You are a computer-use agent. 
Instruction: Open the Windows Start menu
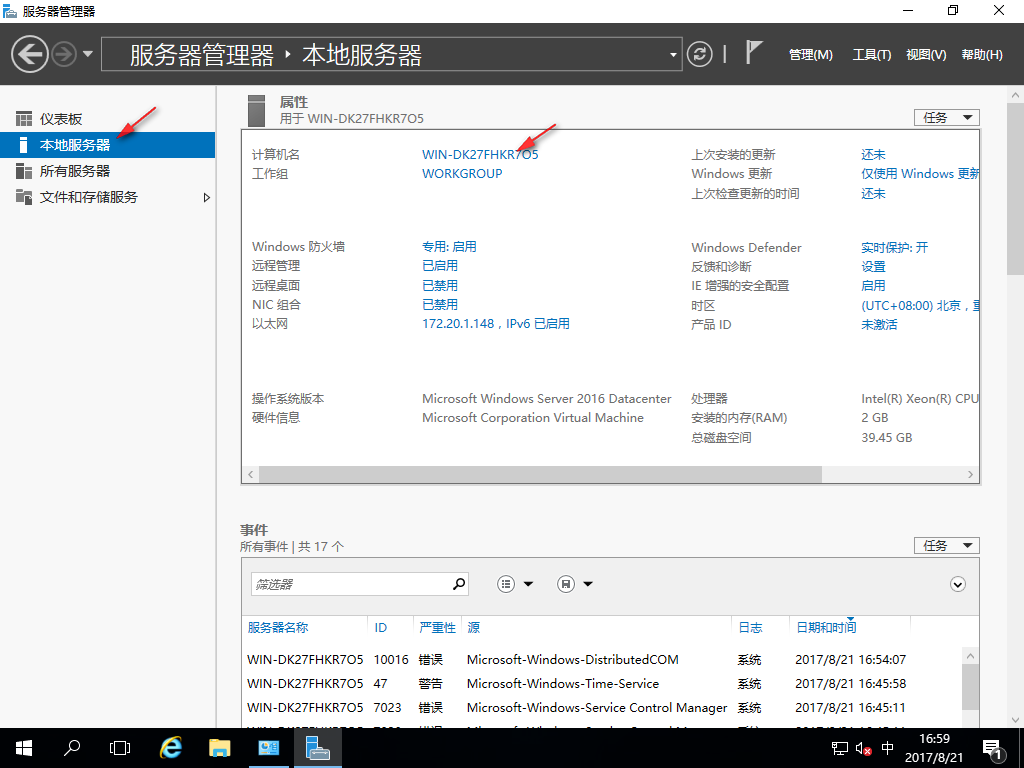[24, 748]
